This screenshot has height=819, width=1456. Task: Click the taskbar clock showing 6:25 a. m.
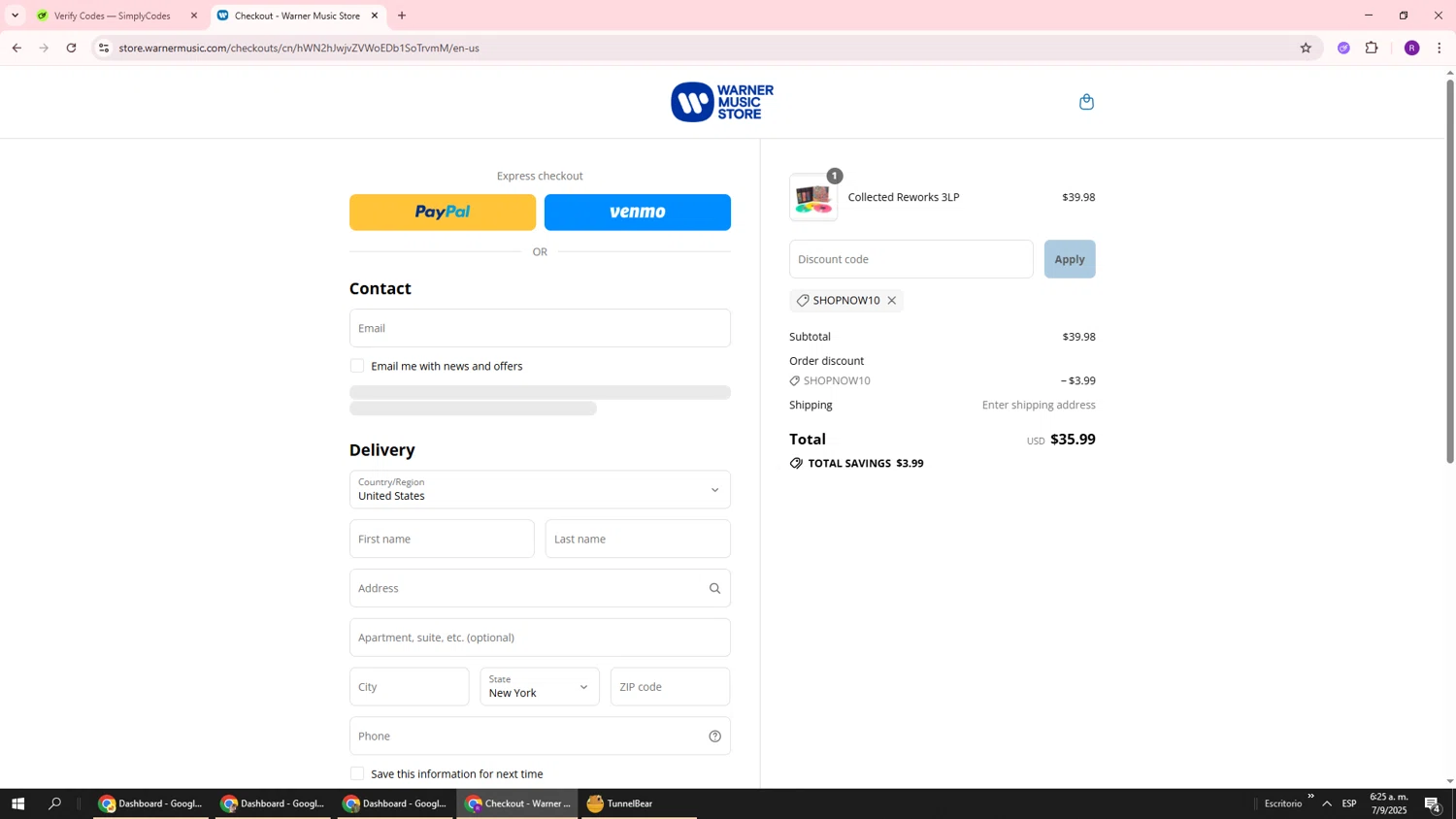[x=1388, y=803]
